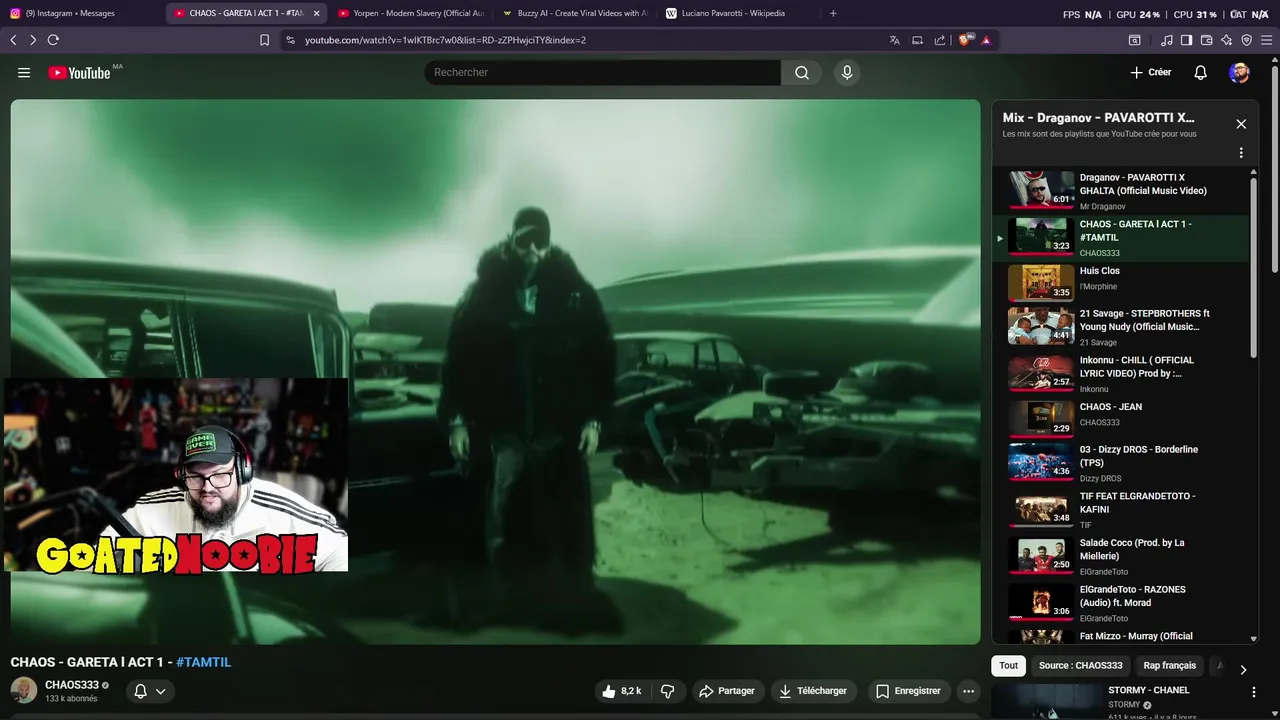
Task: Open subscription notification bell dropdown
Action: (150, 691)
